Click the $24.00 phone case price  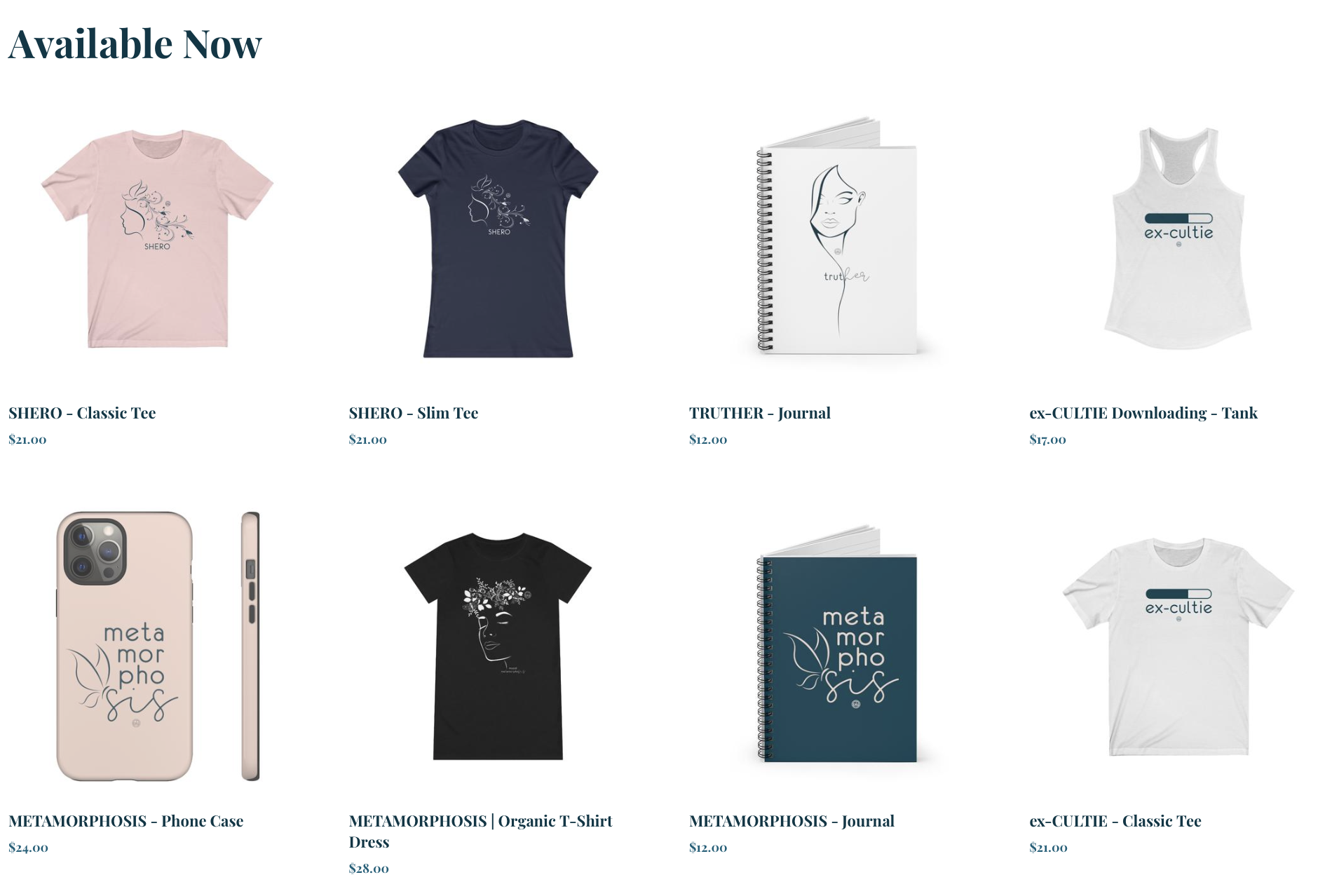pos(28,848)
